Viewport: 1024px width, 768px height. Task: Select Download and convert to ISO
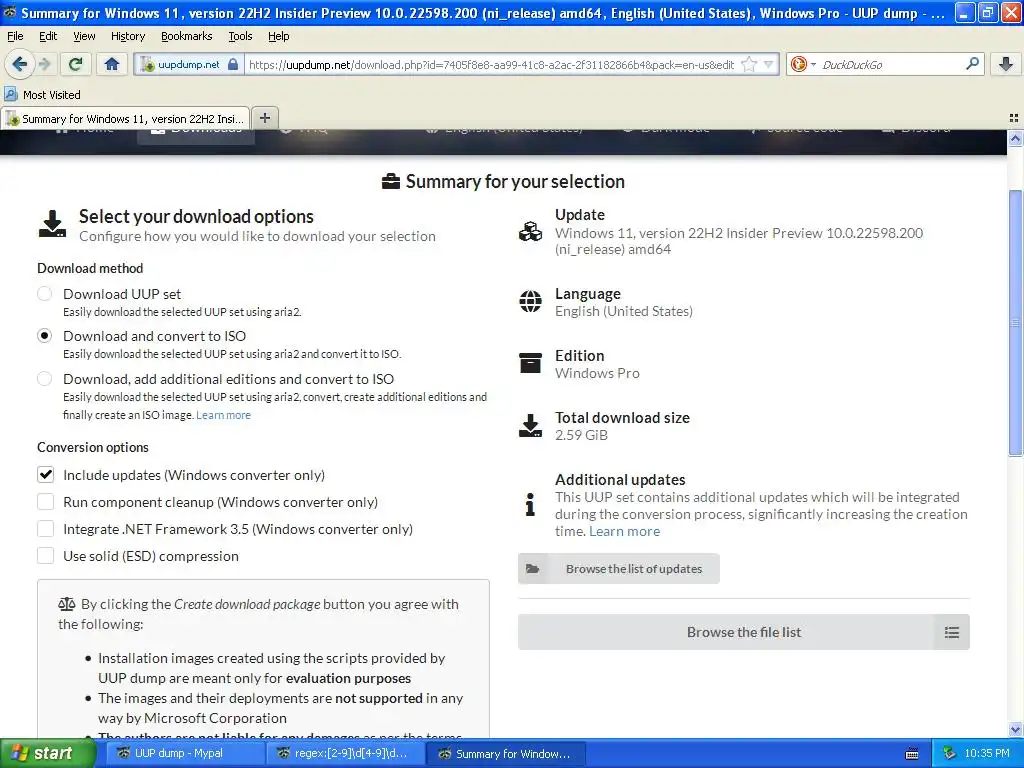tap(44, 336)
